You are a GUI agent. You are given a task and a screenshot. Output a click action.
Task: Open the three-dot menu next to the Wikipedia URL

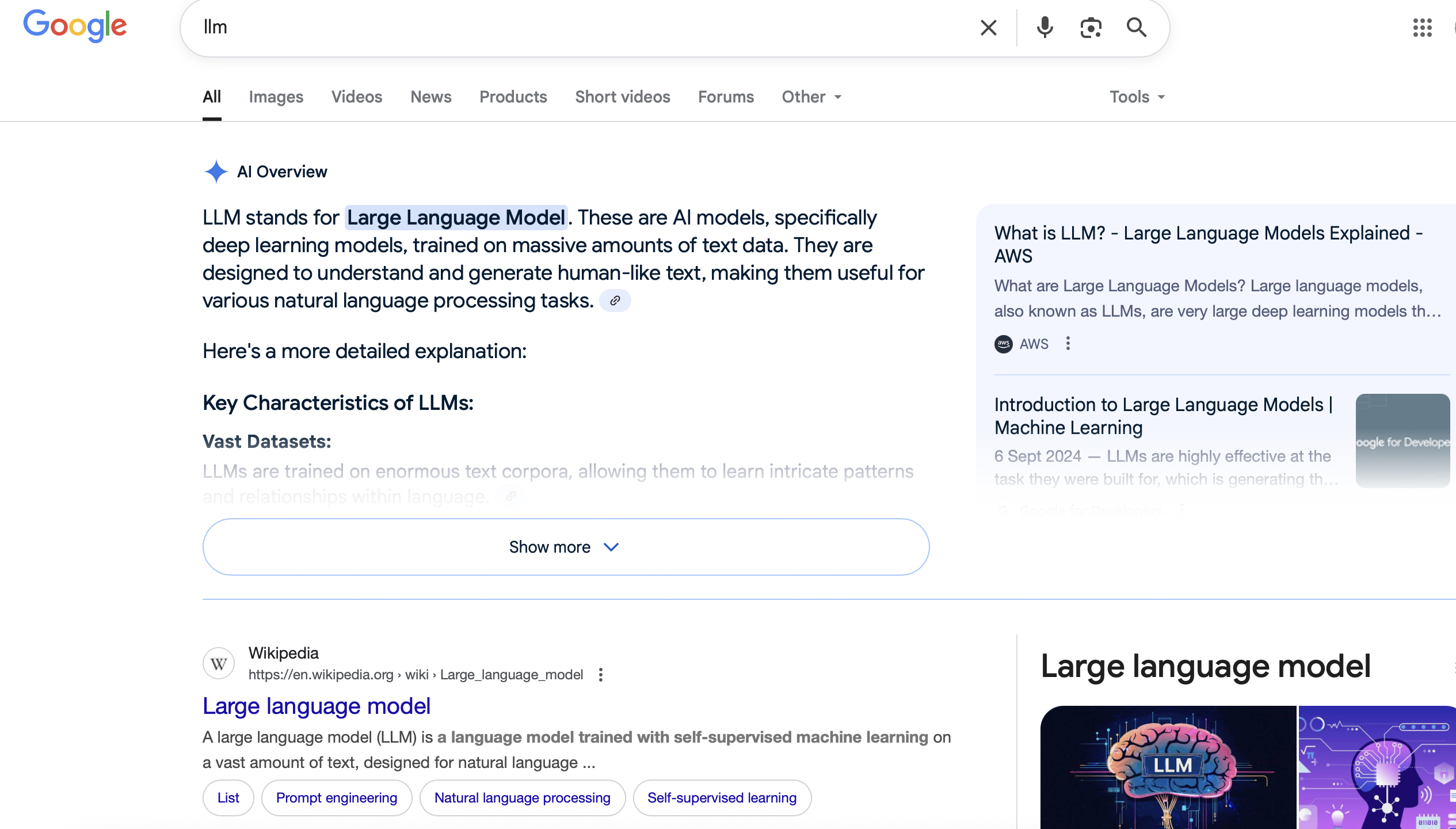tap(601, 675)
